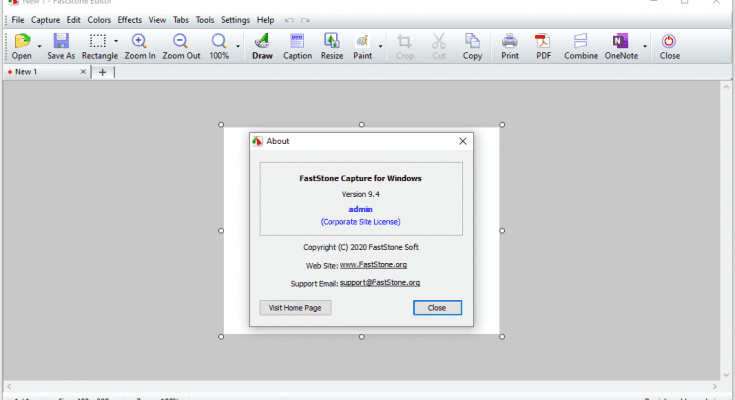Screen dimensions: 735x400
Task: Click the red Close power icon
Action: tap(669, 41)
